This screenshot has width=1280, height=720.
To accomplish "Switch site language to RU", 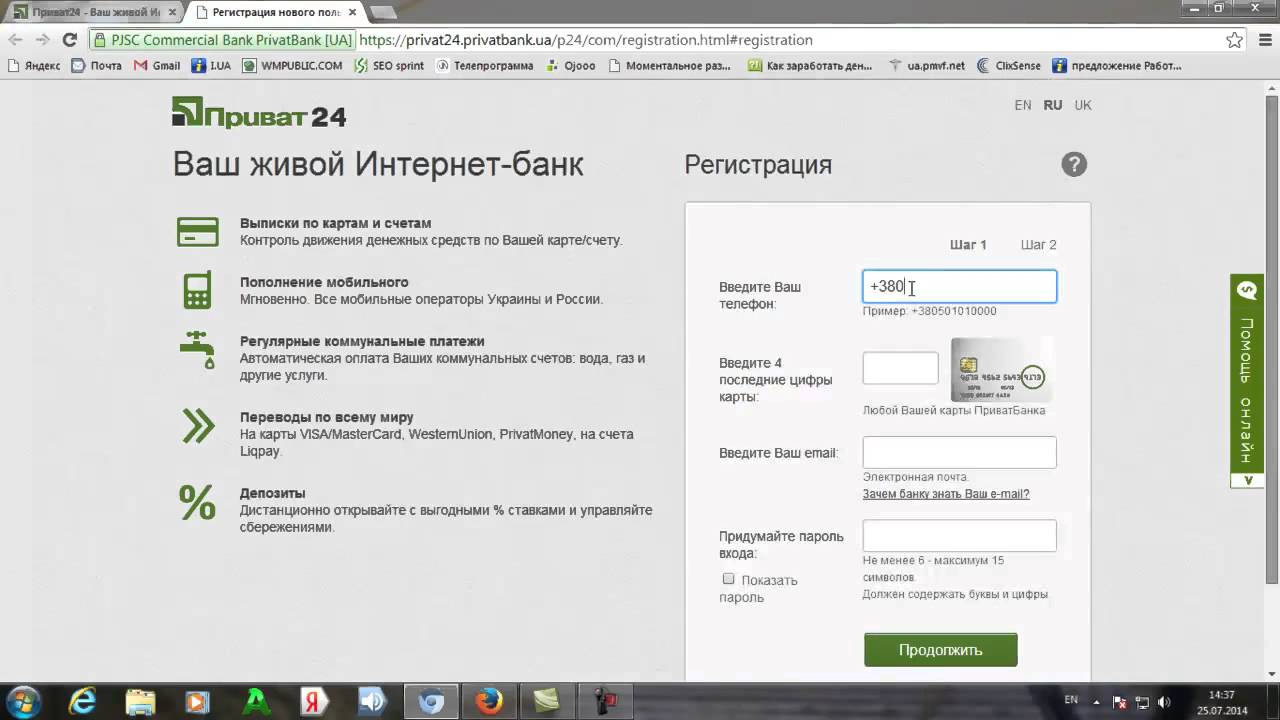I will [x=1053, y=105].
